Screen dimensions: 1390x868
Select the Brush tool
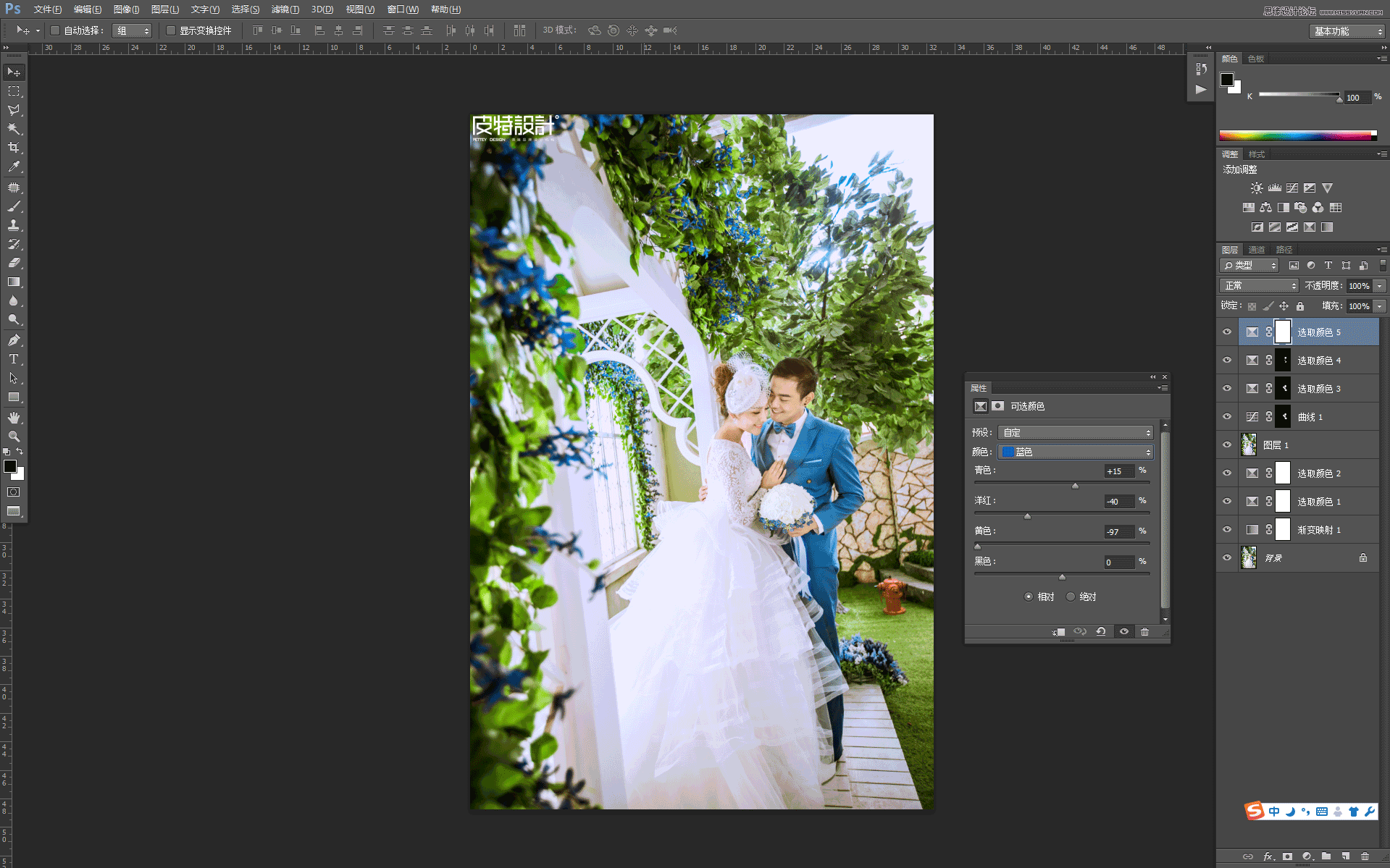[x=14, y=206]
